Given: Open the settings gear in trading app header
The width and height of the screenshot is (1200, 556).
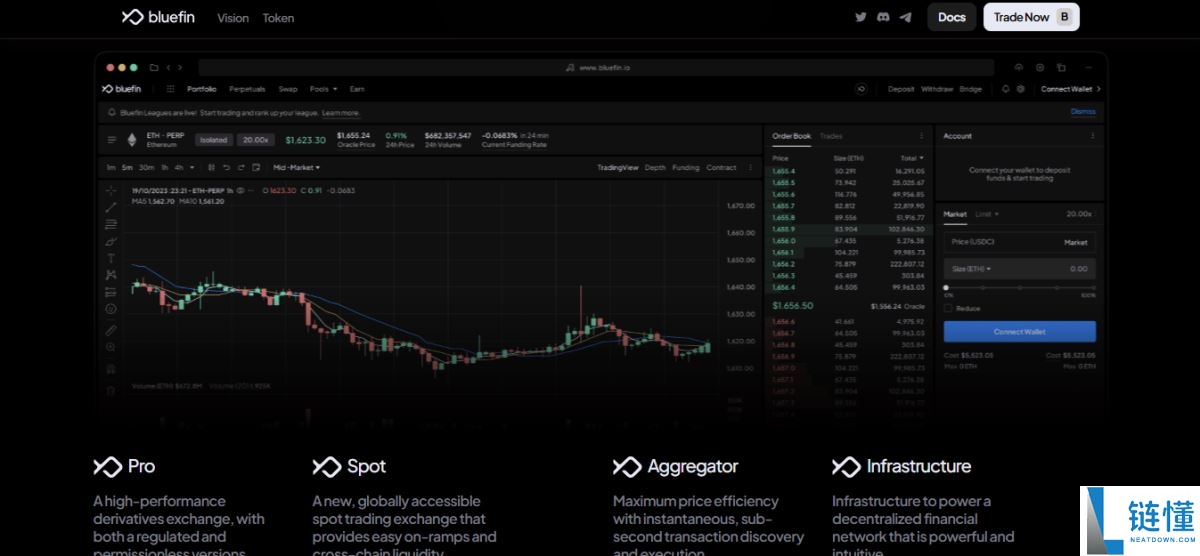Looking at the screenshot, I should coord(1021,89).
